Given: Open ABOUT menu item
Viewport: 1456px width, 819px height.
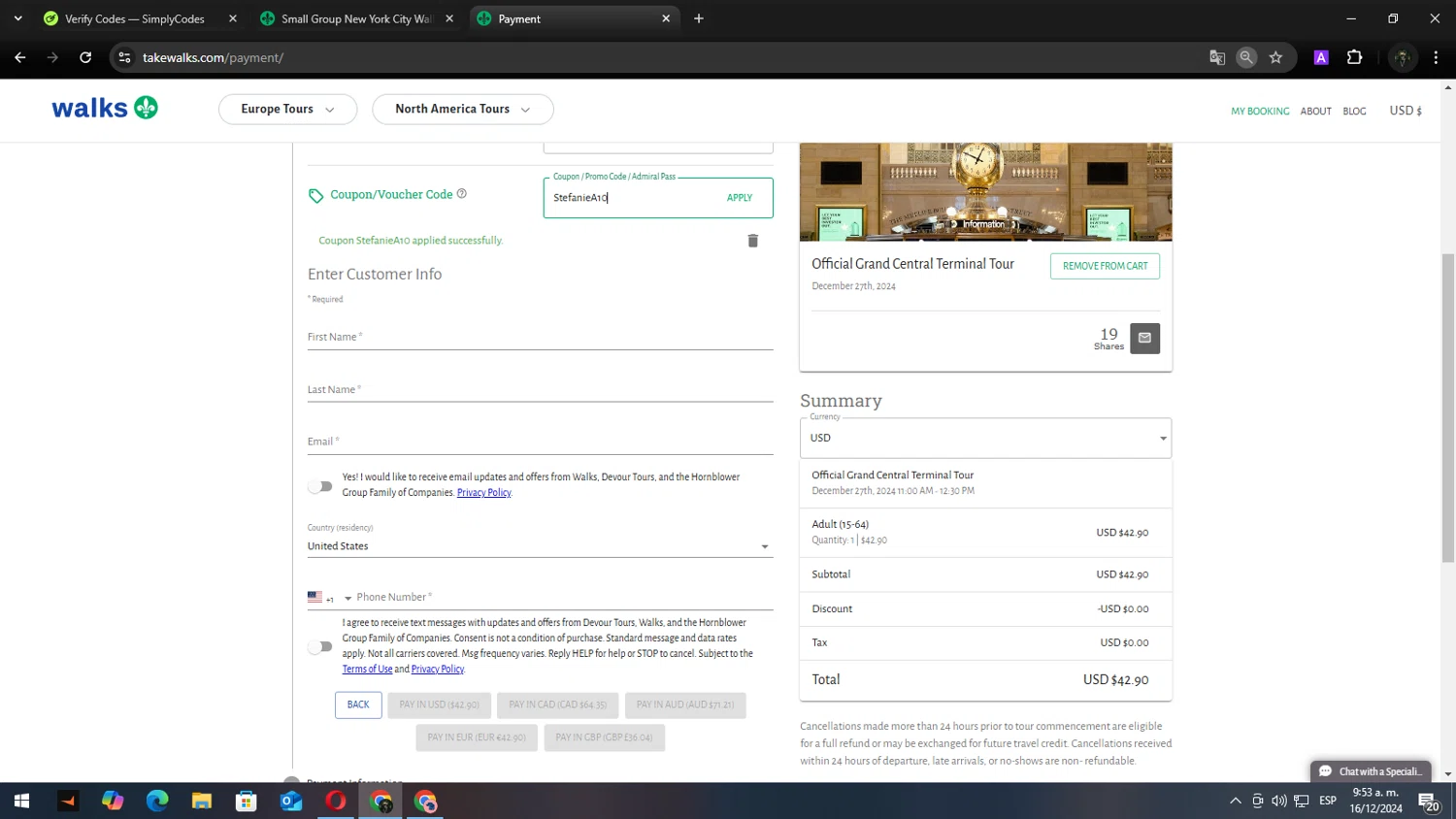Looking at the screenshot, I should (1315, 112).
